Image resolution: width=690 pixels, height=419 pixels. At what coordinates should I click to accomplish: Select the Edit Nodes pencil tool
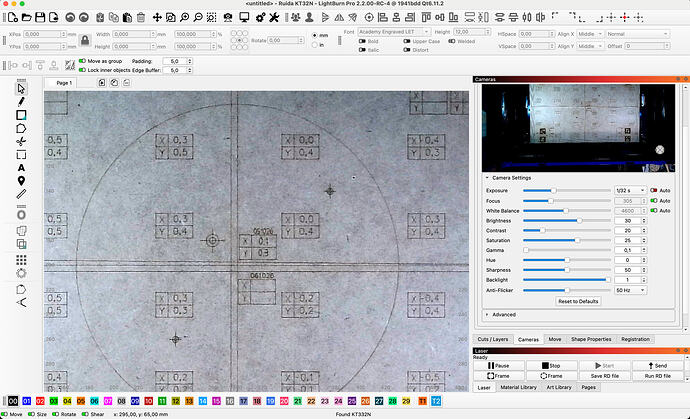point(21,102)
